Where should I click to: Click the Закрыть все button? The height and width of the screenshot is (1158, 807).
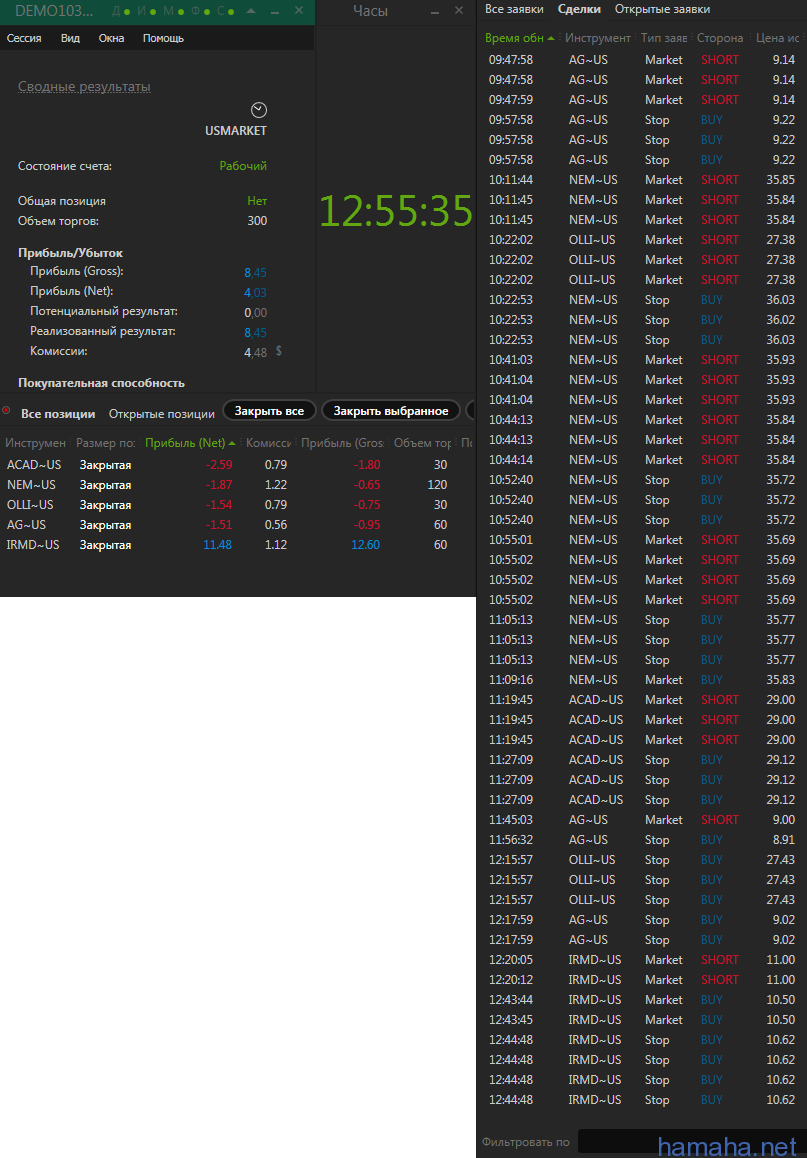point(269,411)
